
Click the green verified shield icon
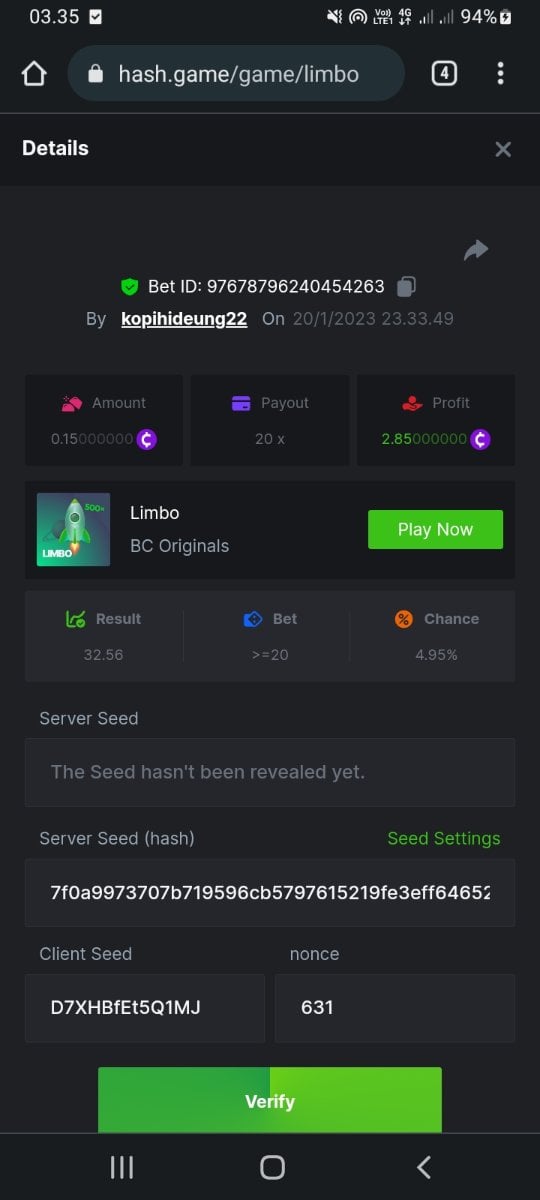(129, 287)
